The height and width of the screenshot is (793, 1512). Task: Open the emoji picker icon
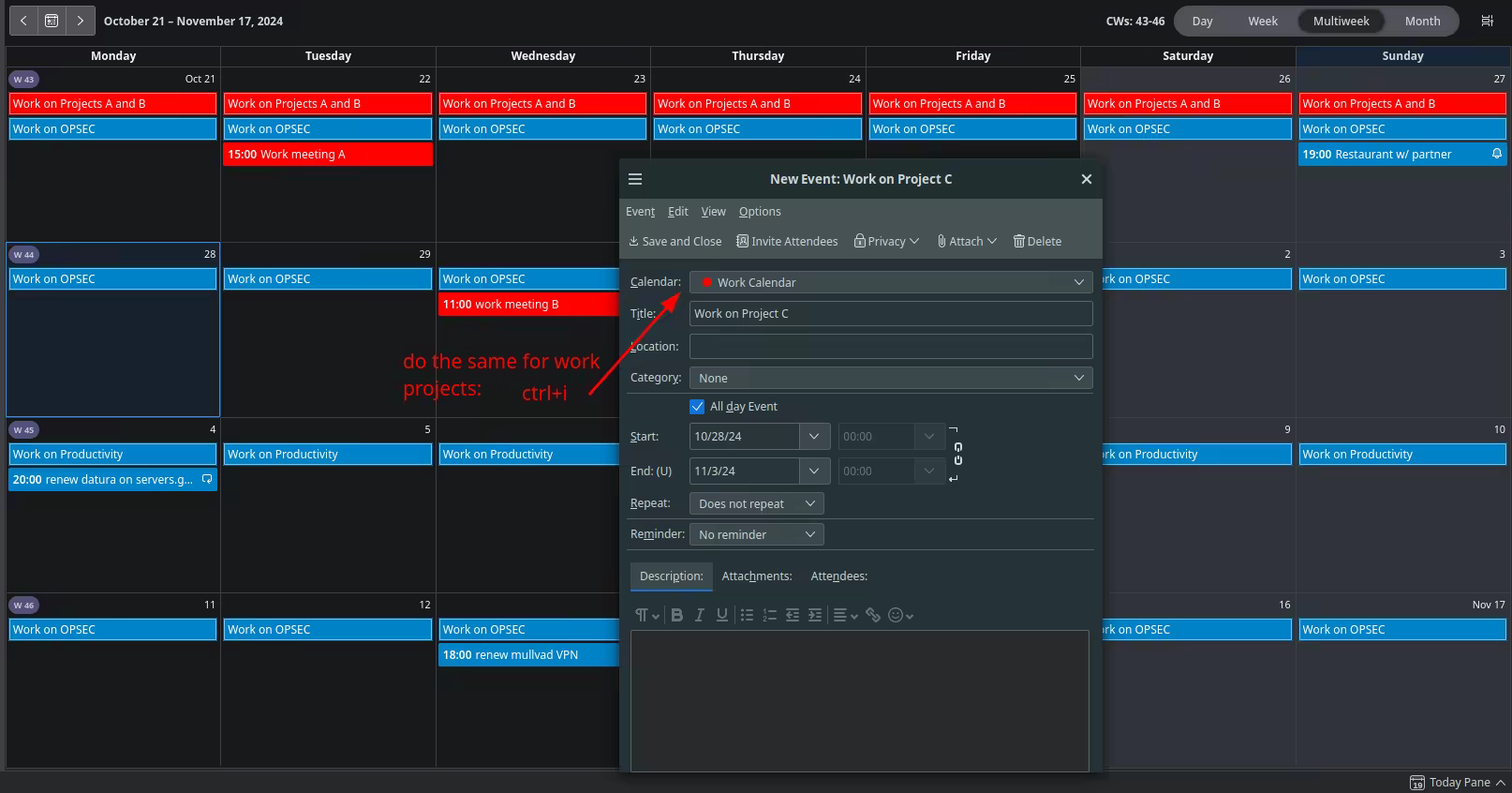[x=897, y=615]
